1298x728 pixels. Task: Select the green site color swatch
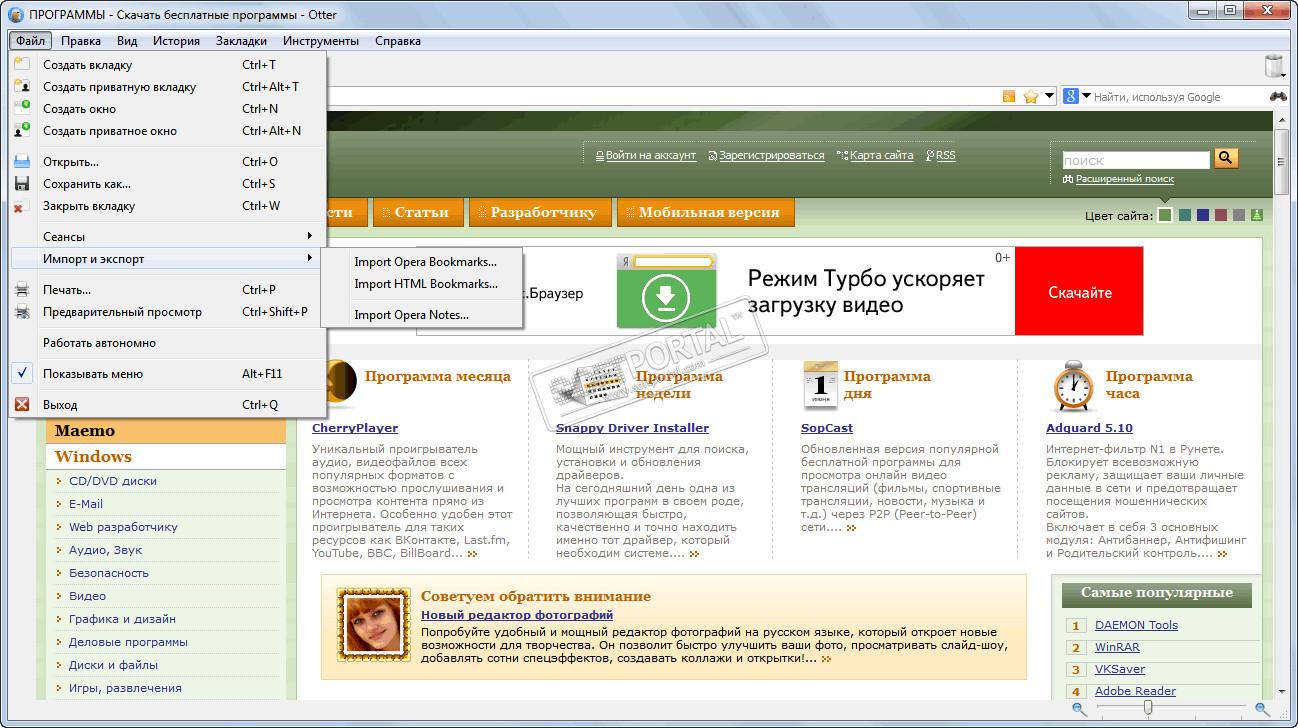click(x=1165, y=215)
